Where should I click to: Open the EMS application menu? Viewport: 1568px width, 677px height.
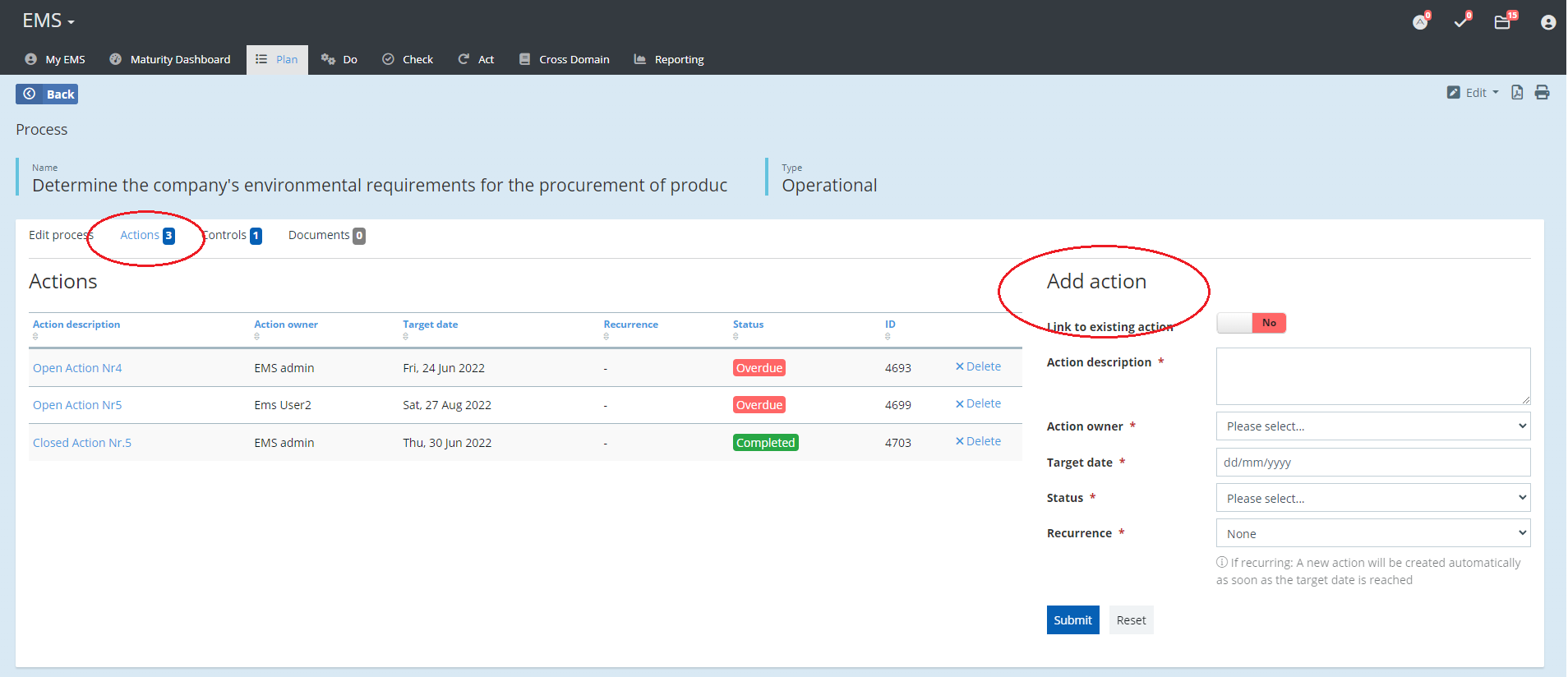pyautogui.click(x=48, y=21)
